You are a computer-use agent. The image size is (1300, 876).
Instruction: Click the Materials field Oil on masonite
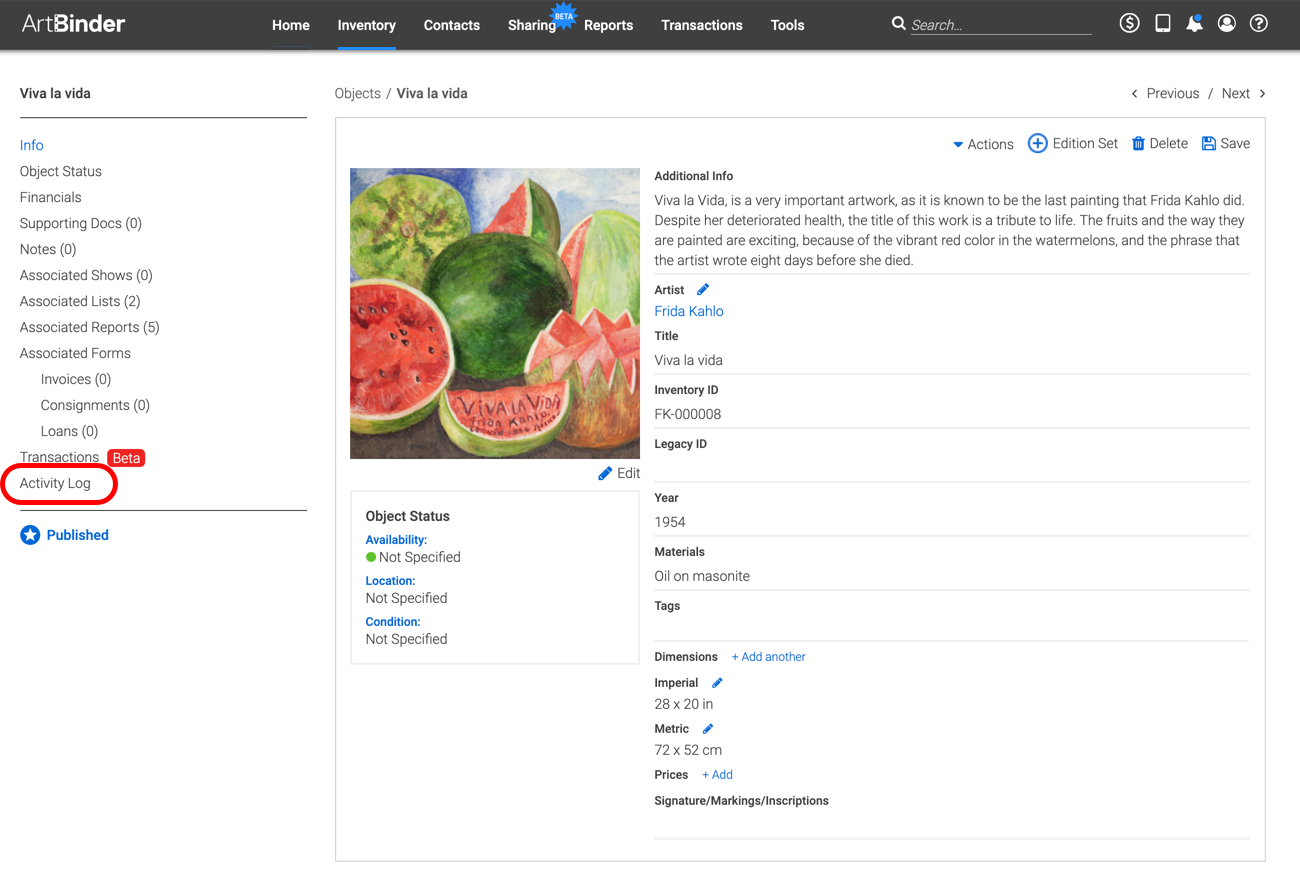point(952,576)
